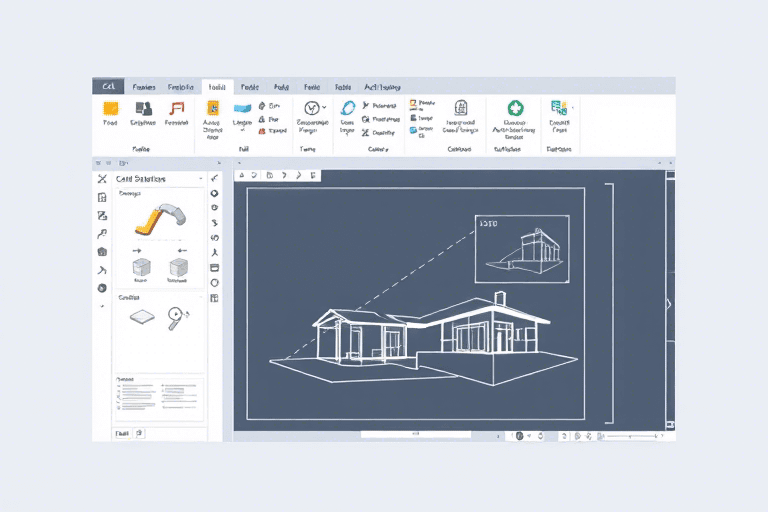Select the clipboard document icon in ribbon
The image size is (768, 512).
(461, 108)
